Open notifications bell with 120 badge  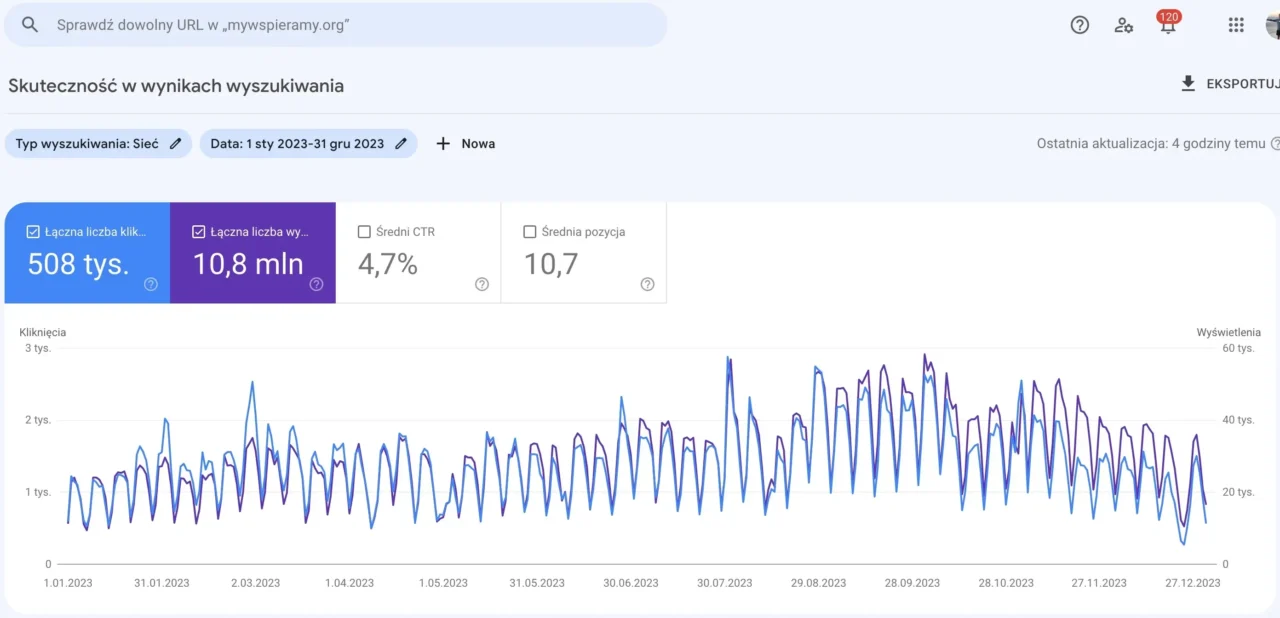click(1167, 25)
